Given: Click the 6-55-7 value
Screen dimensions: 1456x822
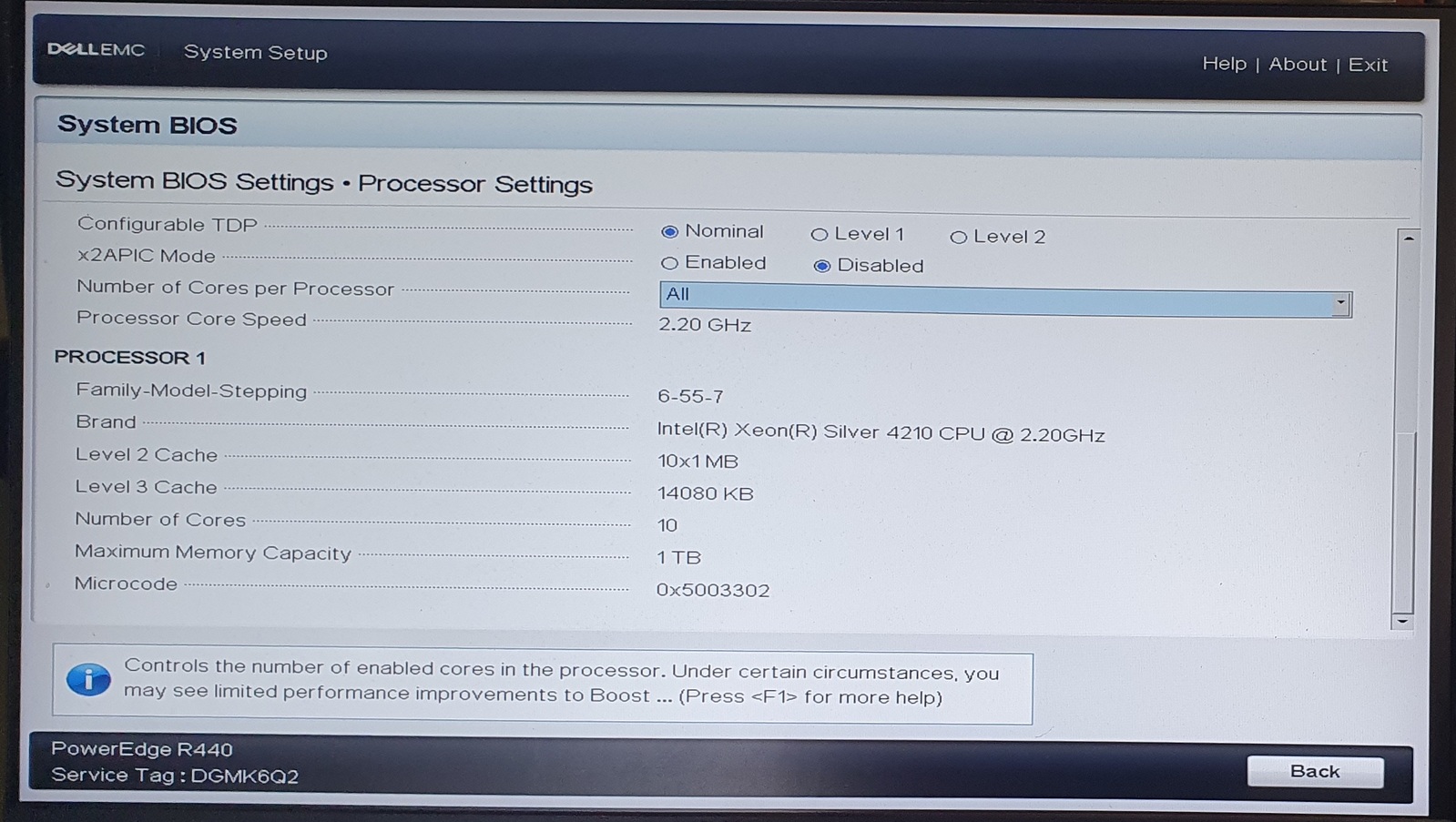Looking at the screenshot, I should pyautogui.click(x=690, y=397).
